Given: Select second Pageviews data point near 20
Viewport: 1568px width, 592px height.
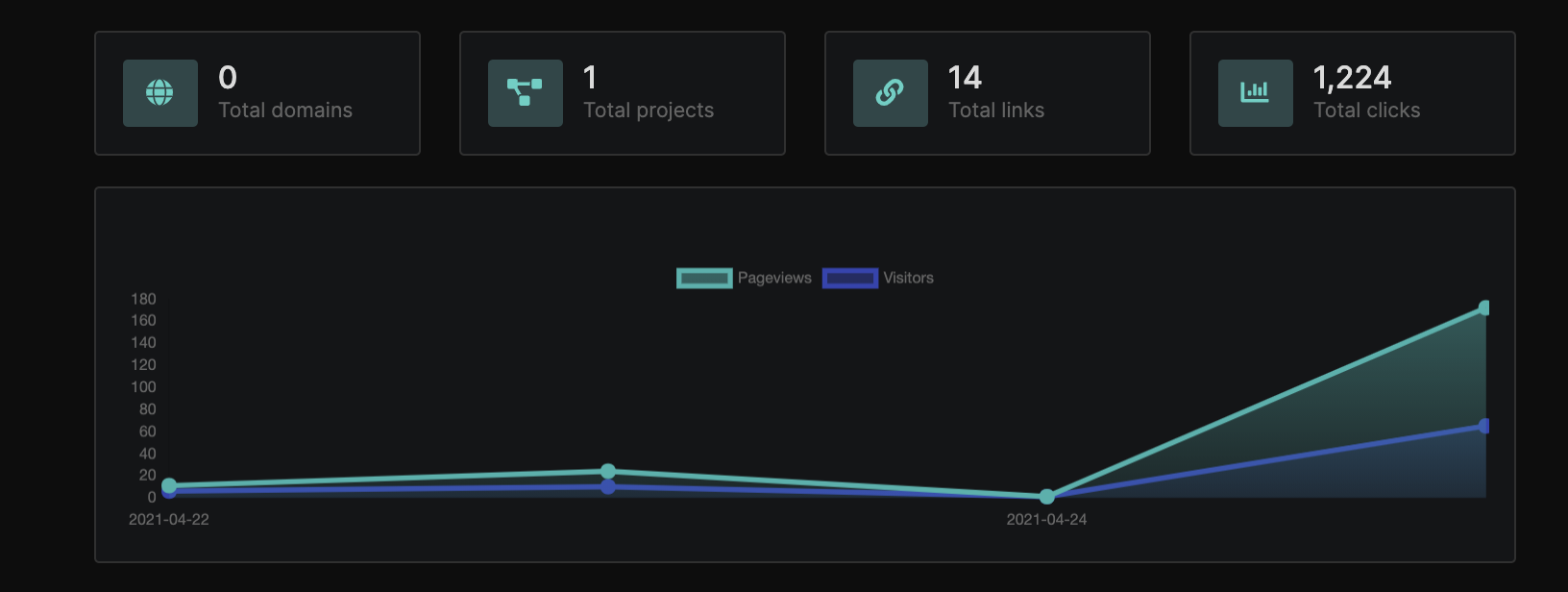Looking at the screenshot, I should (608, 471).
